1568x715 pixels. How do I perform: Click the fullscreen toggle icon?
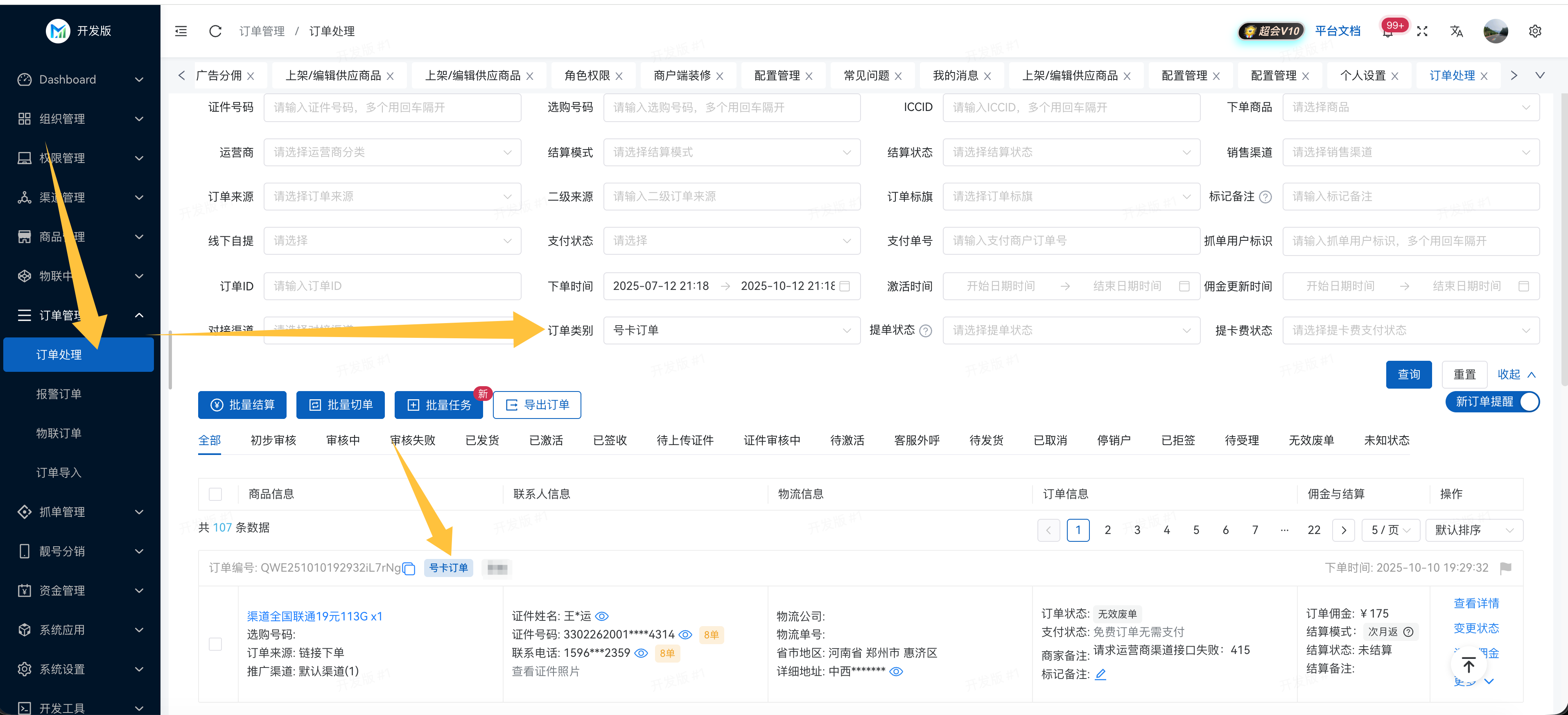pos(1422,31)
